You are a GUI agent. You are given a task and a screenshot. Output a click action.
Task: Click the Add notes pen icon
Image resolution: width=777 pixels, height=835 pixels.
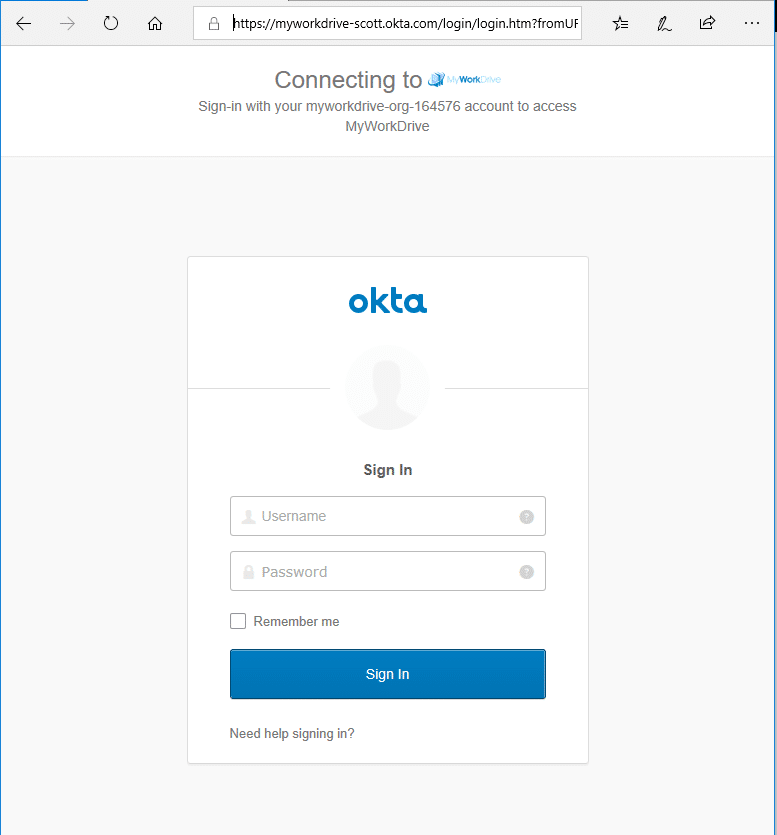point(664,23)
